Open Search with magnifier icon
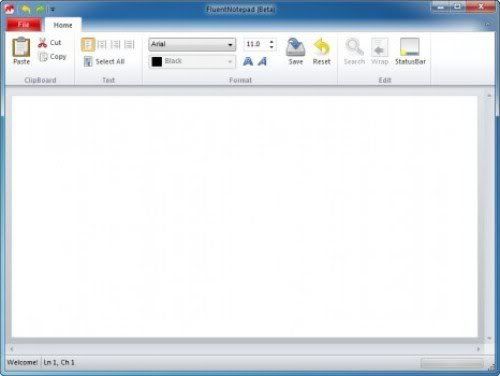Screen dimensions: 500x376 coord(354,51)
